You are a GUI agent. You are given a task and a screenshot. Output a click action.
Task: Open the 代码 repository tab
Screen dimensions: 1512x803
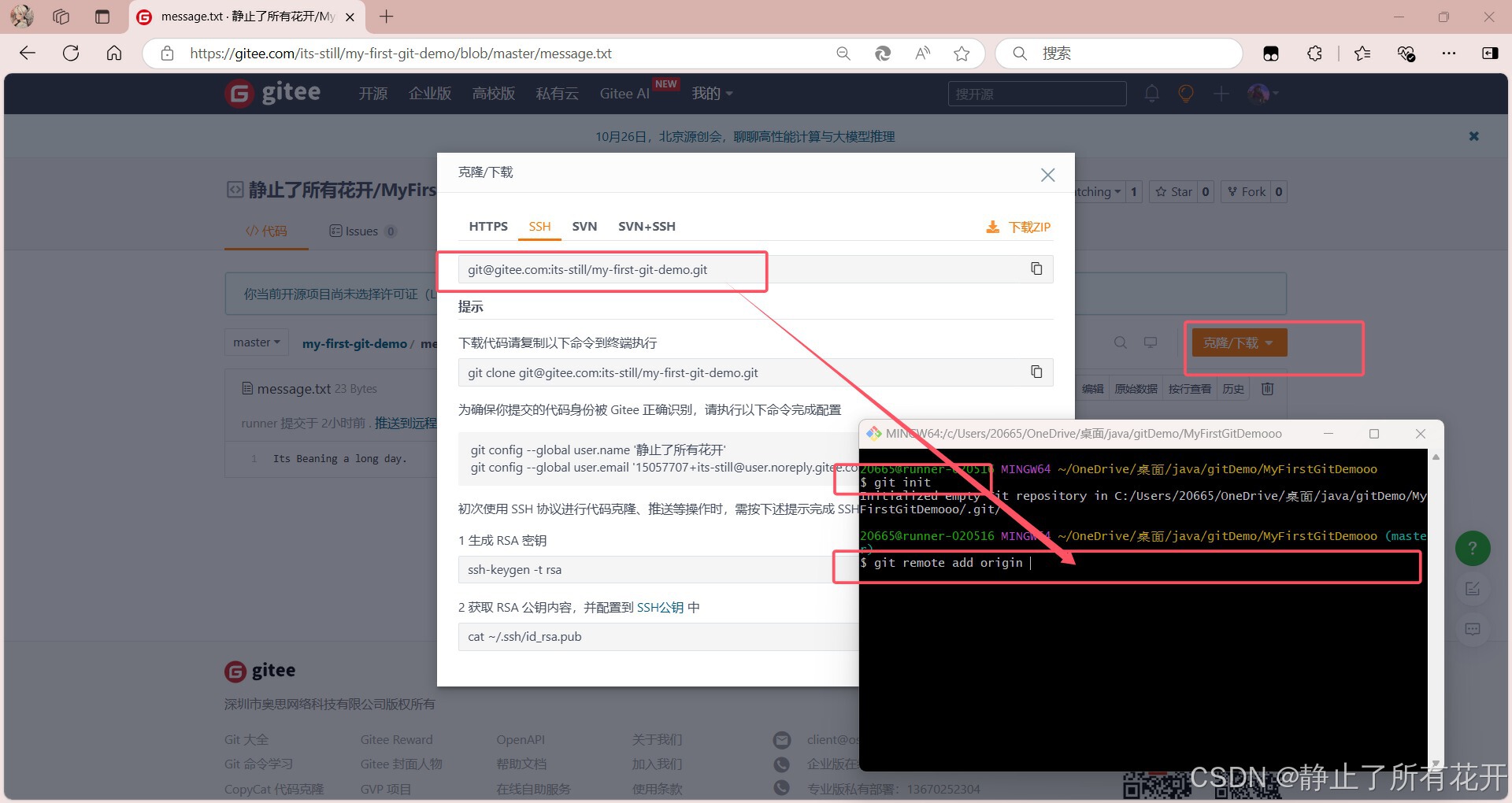click(266, 231)
